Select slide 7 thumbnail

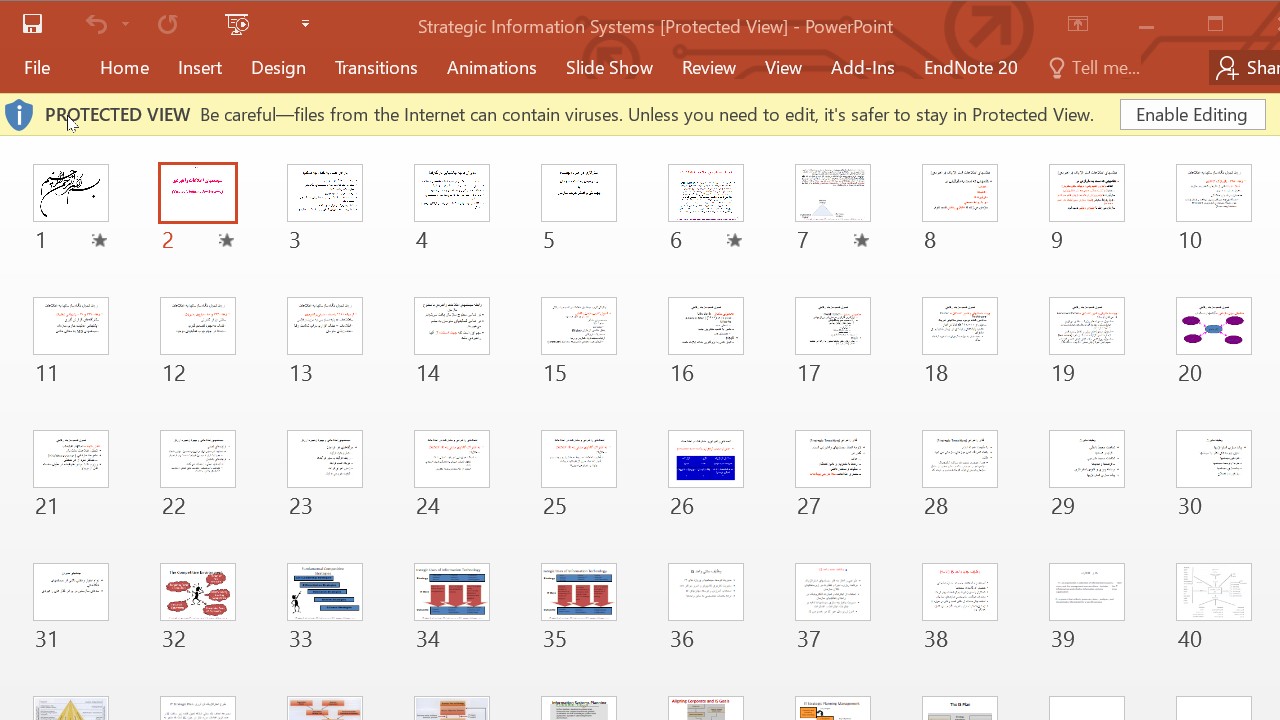pyautogui.click(x=833, y=193)
